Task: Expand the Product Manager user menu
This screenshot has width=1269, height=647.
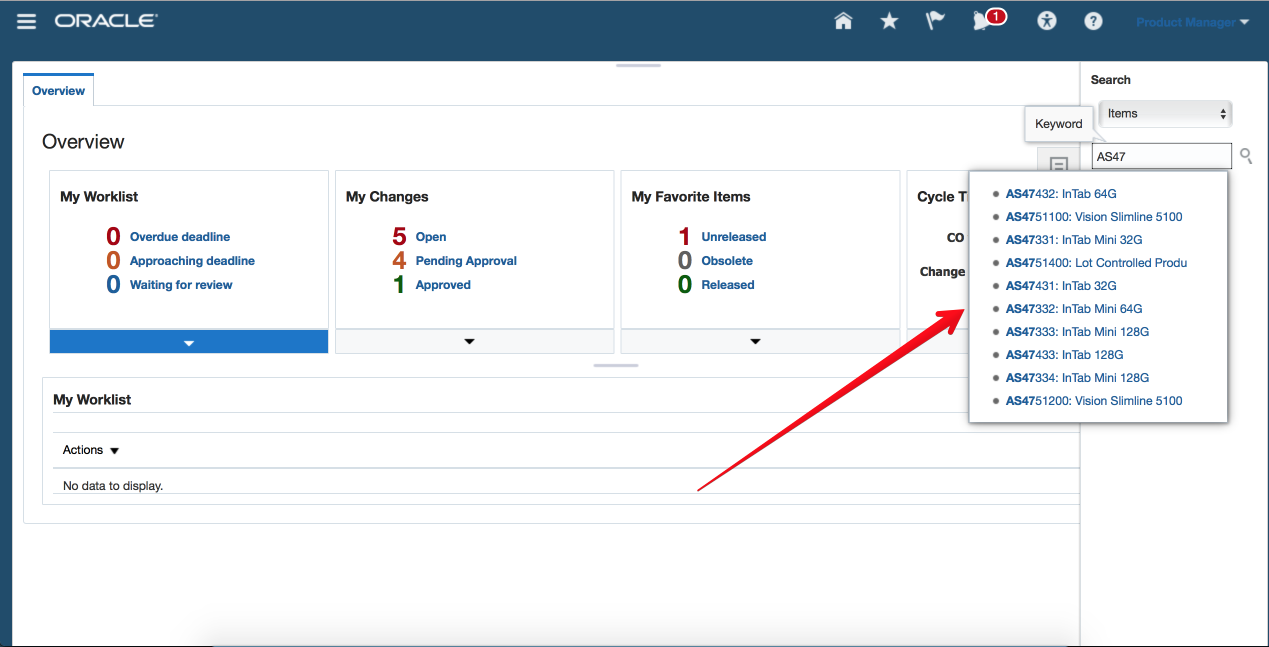Action: tap(1193, 22)
